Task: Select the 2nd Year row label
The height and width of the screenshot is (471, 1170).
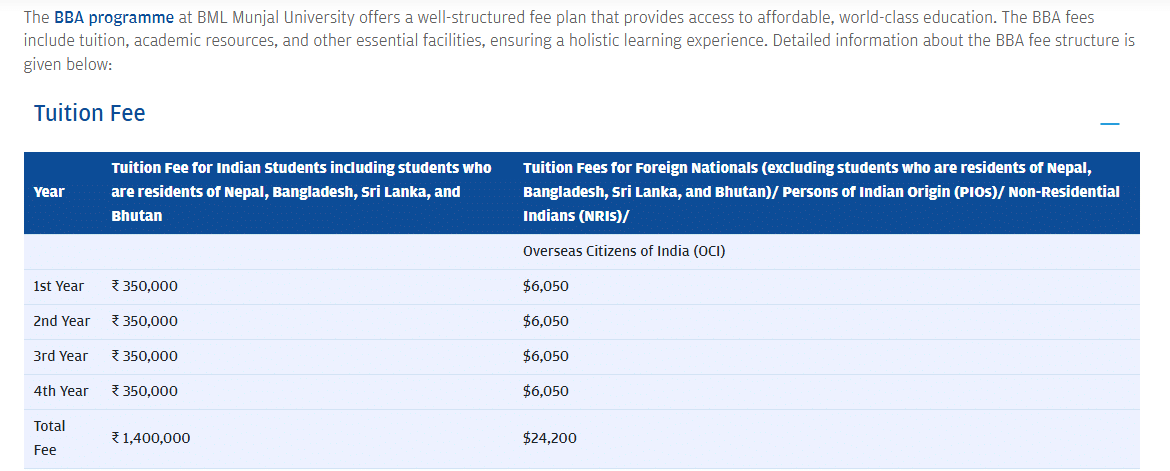Action: (62, 321)
